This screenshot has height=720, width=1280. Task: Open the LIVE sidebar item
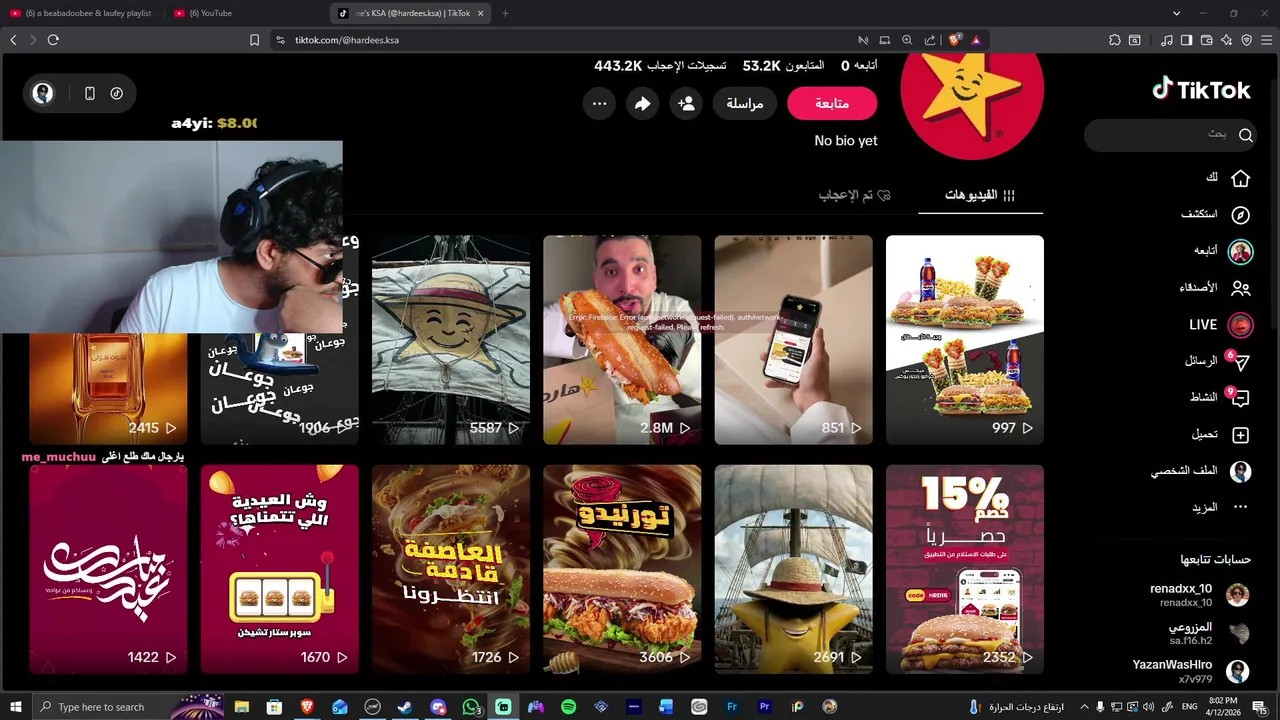pyautogui.click(x=1221, y=325)
